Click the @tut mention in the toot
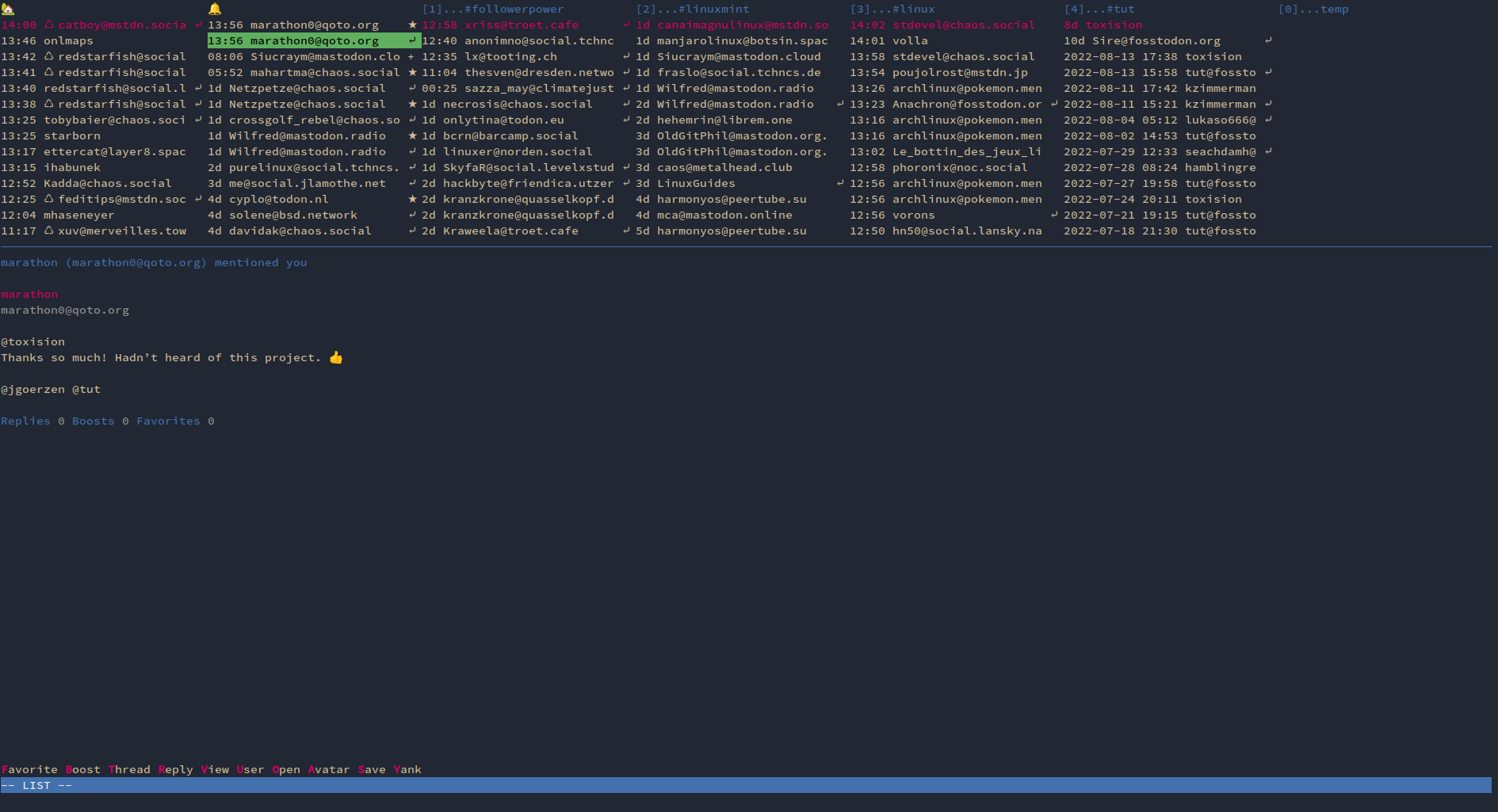This screenshot has height=812, width=1498. click(x=86, y=389)
